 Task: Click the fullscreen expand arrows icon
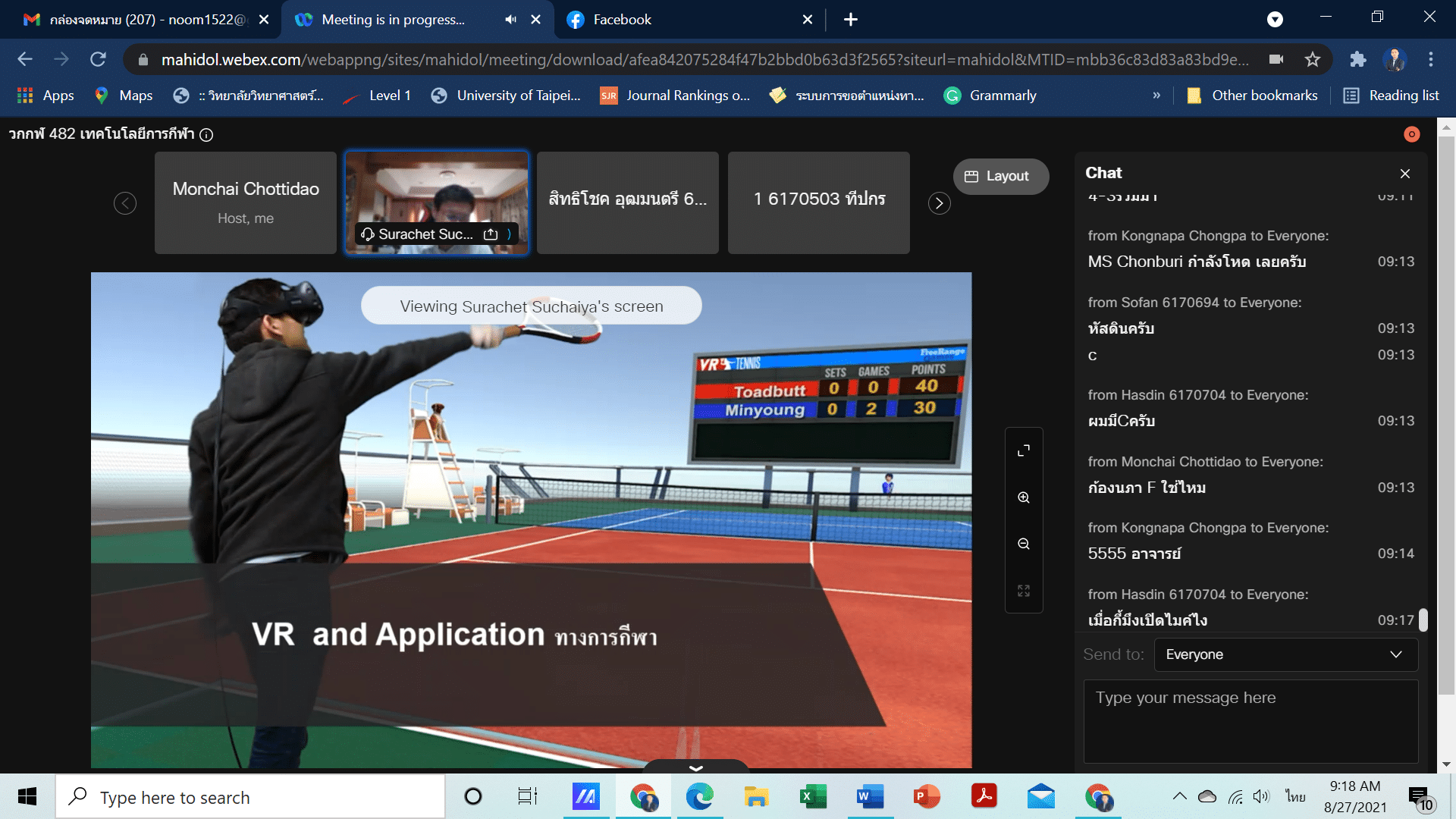pos(1024,450)
